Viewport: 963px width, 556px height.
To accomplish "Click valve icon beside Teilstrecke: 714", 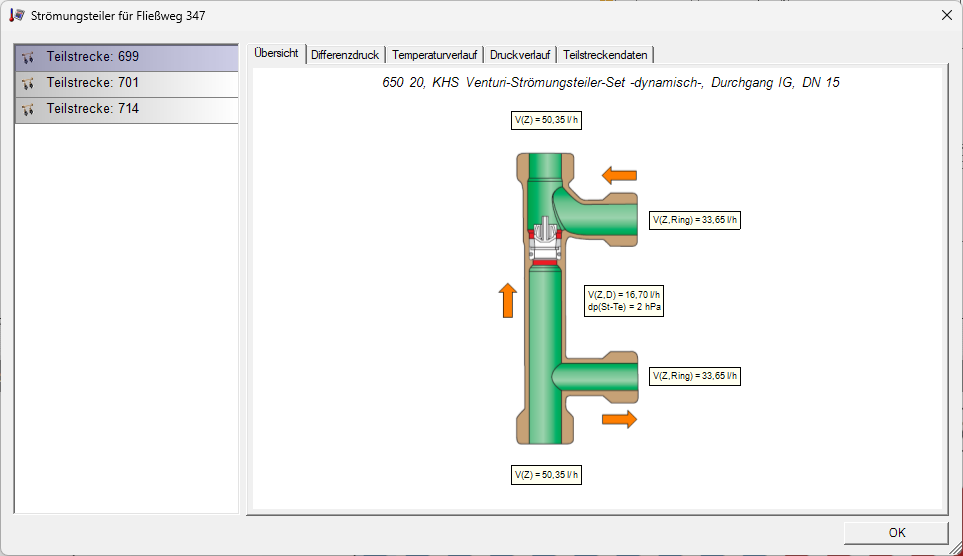I will coord(28,110).
